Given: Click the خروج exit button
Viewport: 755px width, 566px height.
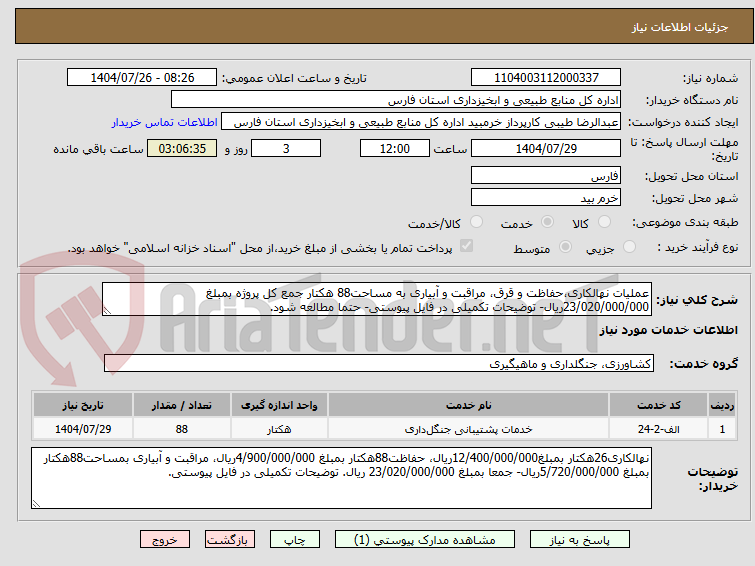Looking at the screenshot, I should pyautogui.click(x=165, y=540).
